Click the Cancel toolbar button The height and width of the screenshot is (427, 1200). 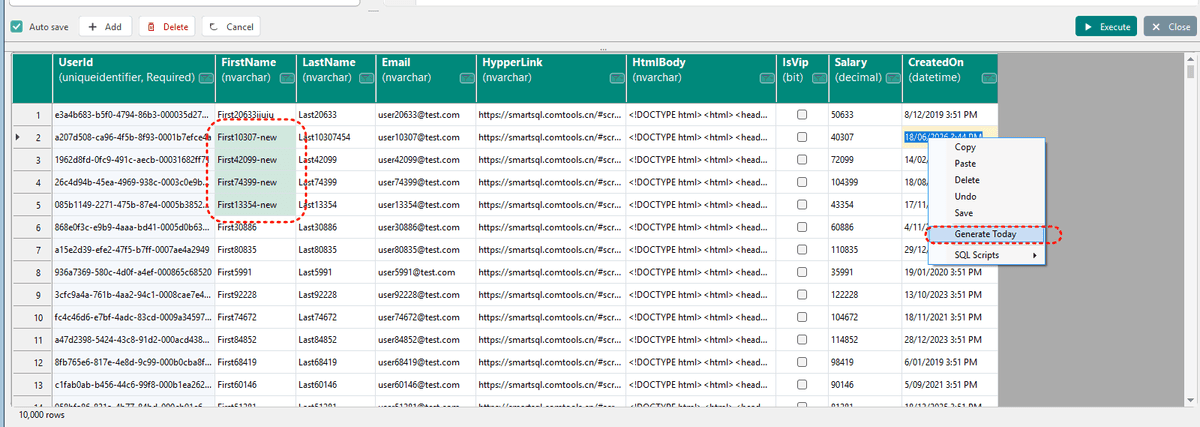click(231, 27)
